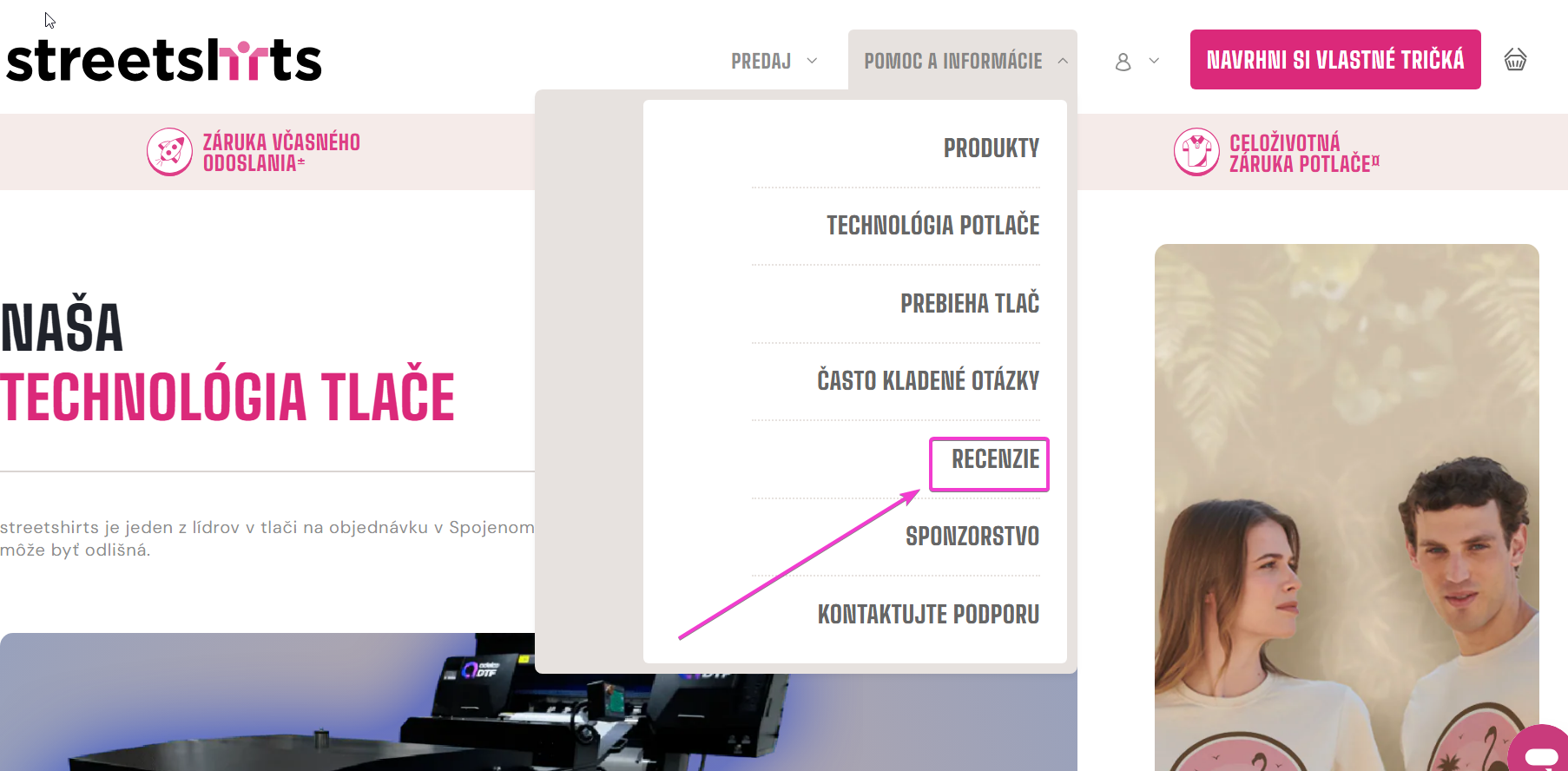The image size is (1568, 771).
Task: Open the shopping basket icon
Action: (1515, 60)
